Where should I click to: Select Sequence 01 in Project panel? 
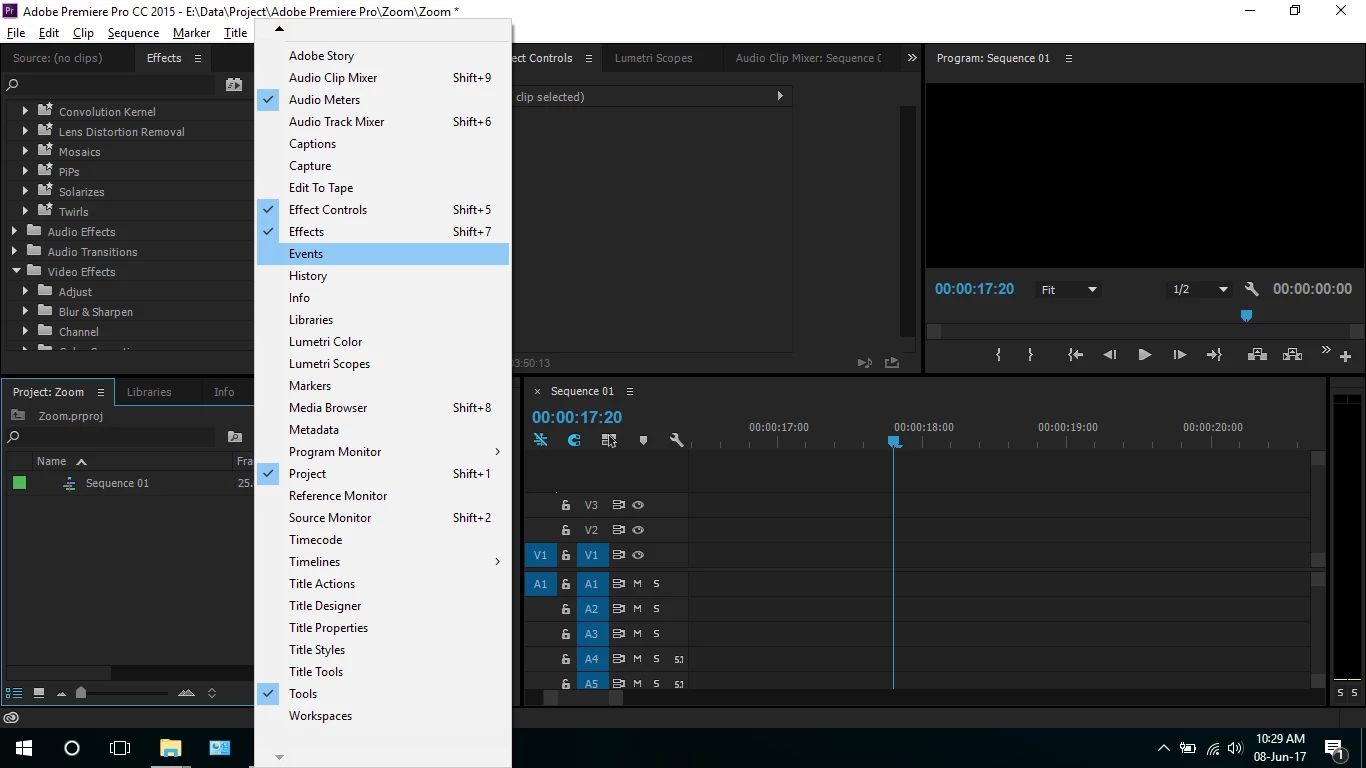pos(117,483)
